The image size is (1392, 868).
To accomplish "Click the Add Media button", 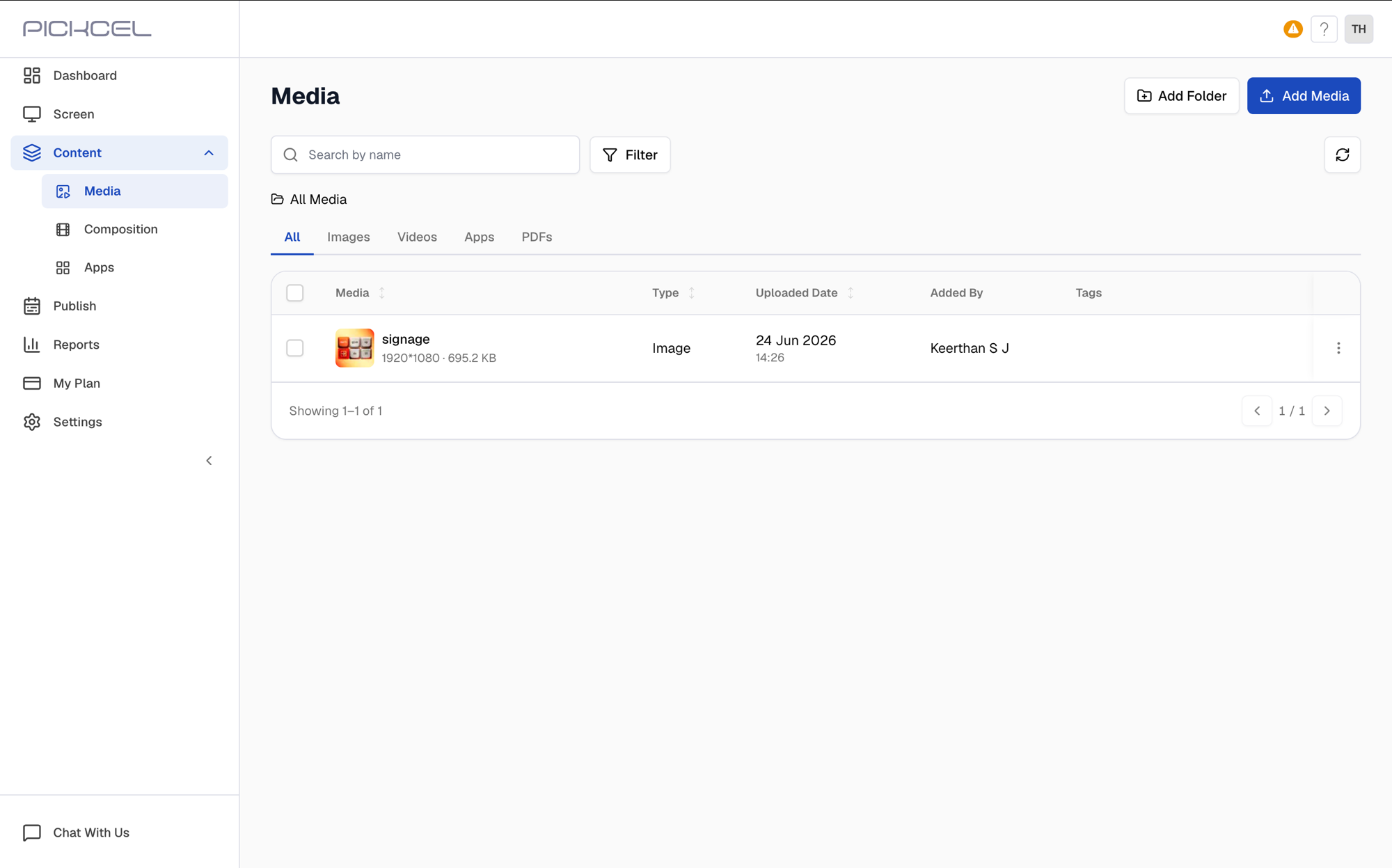I will tap(1304, 96).
